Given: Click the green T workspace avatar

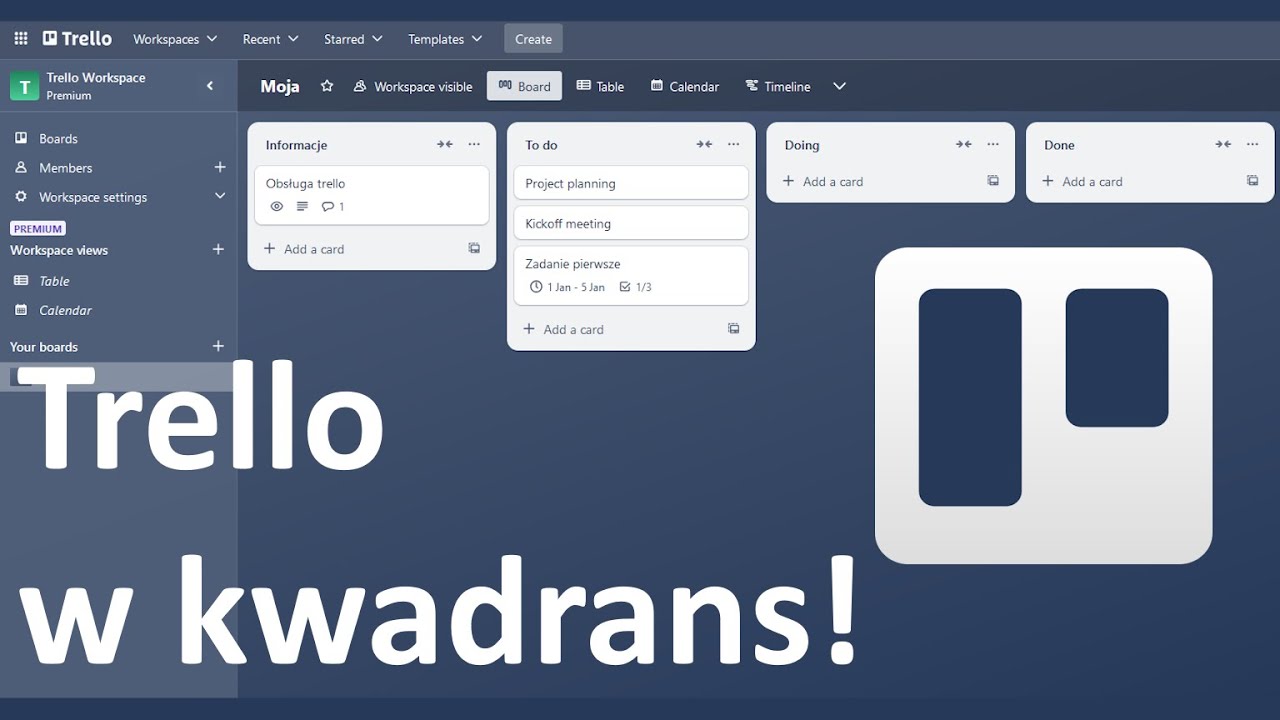Looking at the screenshot, I should (x=25, y=86).
